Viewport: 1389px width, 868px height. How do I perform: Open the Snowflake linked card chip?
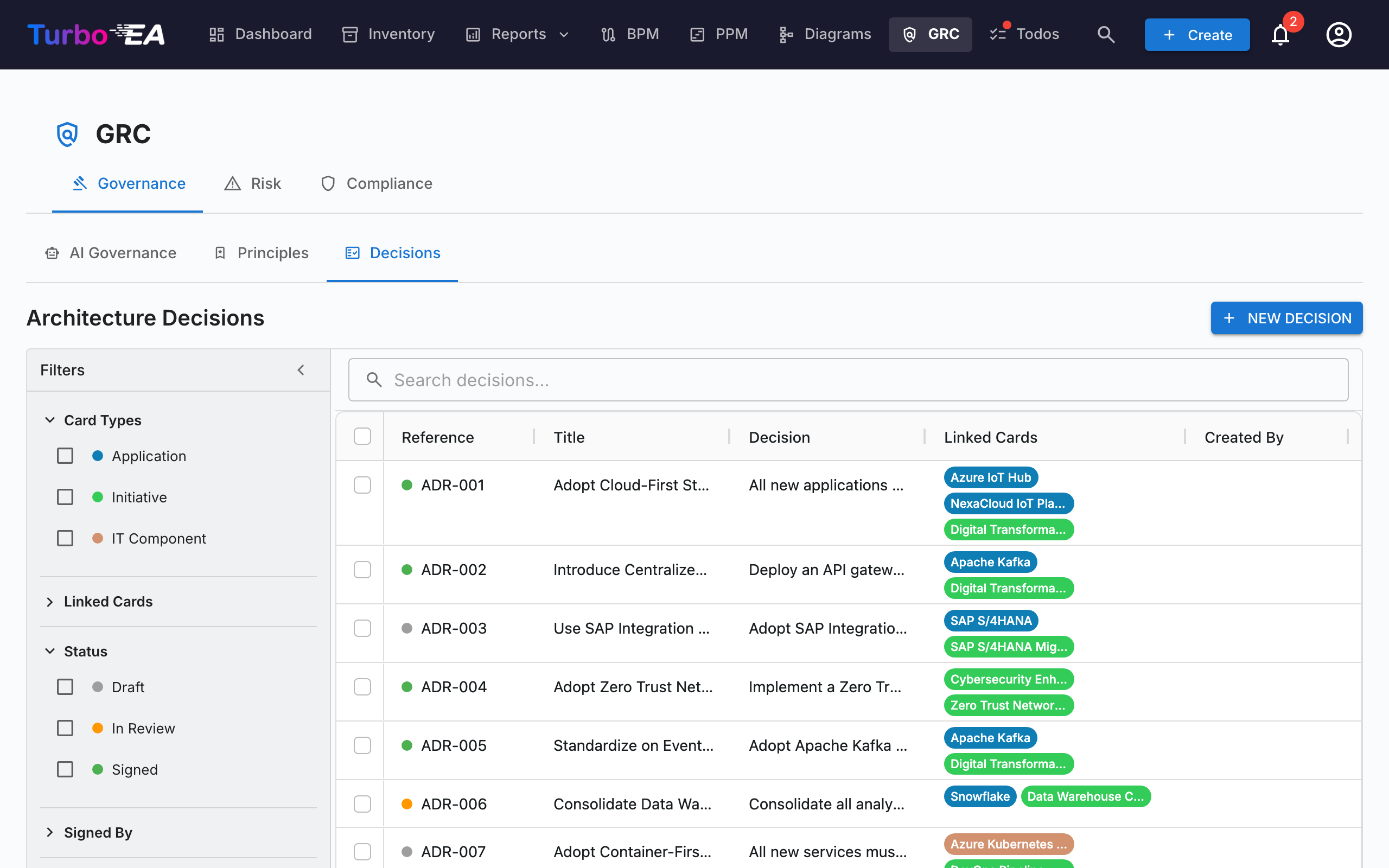(980, 796)
